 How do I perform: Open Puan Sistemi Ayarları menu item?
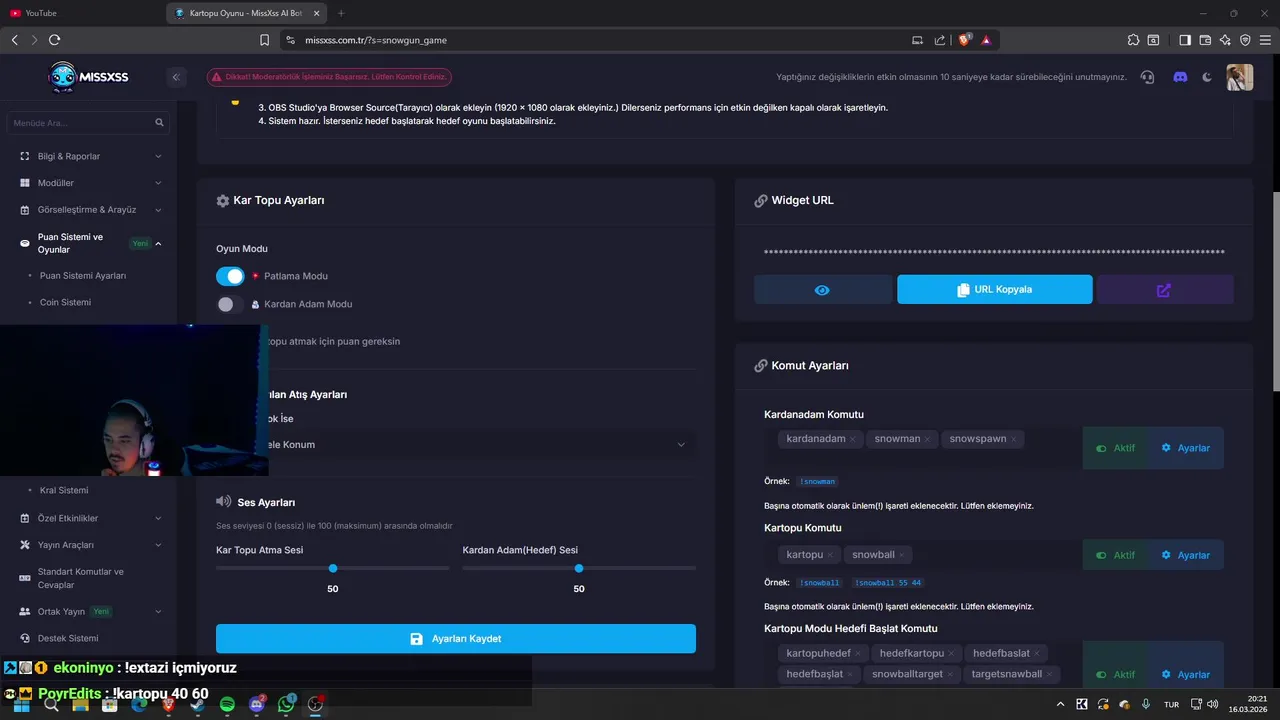(x=83, y=275)
